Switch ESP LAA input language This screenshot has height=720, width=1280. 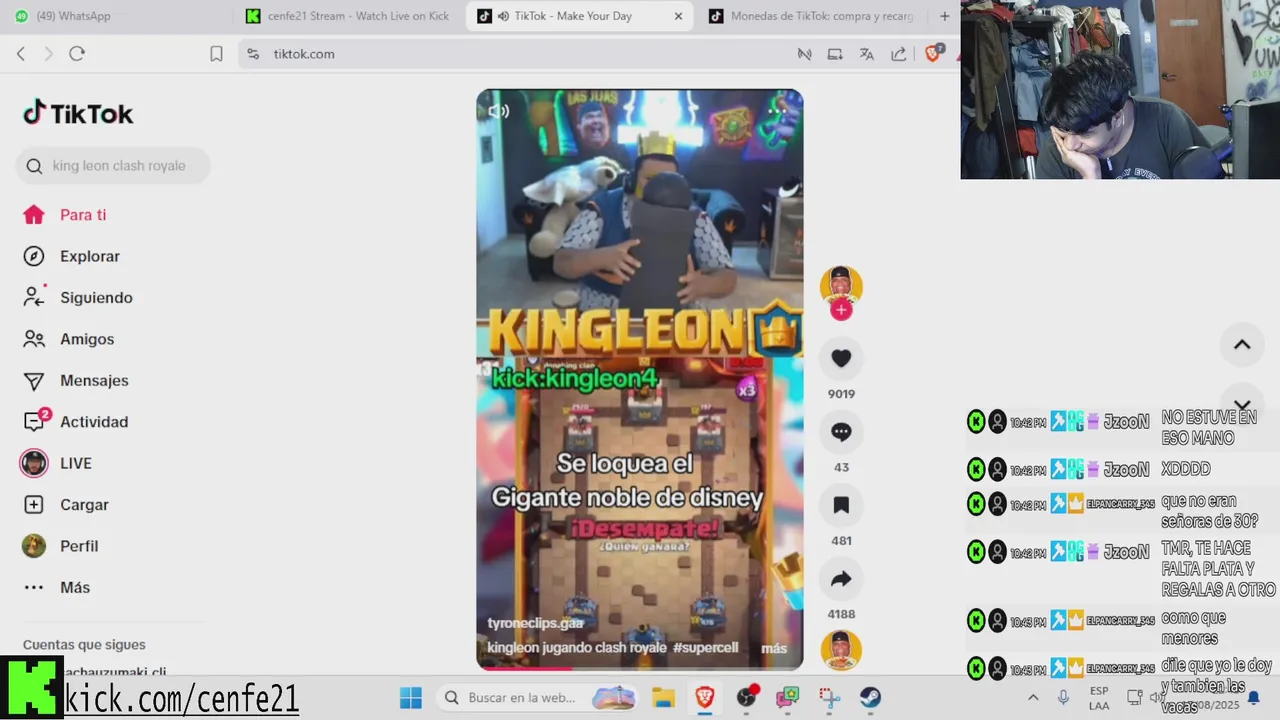[1099, 697]
